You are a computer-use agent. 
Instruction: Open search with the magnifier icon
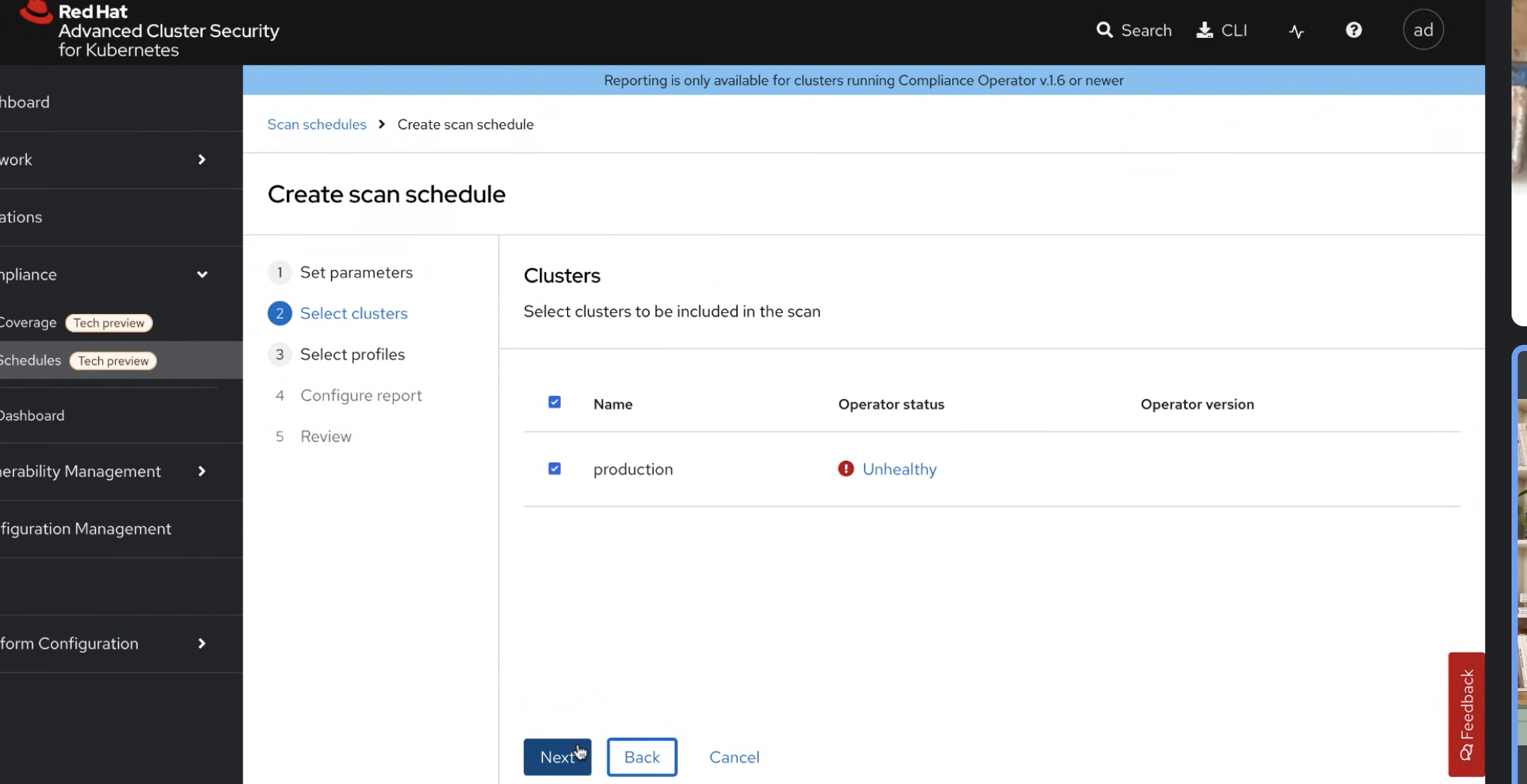point(1104,30)
